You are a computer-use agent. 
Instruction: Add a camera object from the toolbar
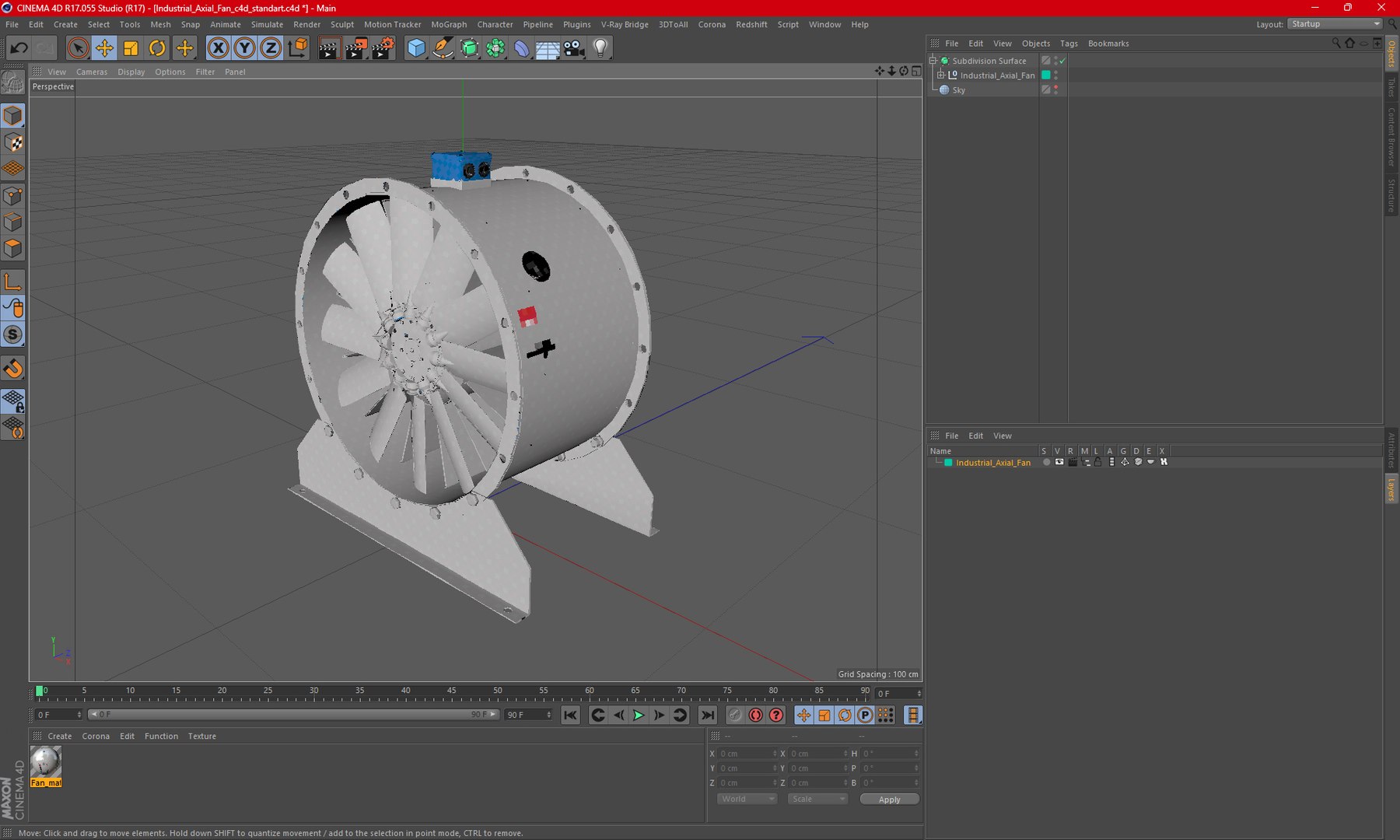pos(574,48)
